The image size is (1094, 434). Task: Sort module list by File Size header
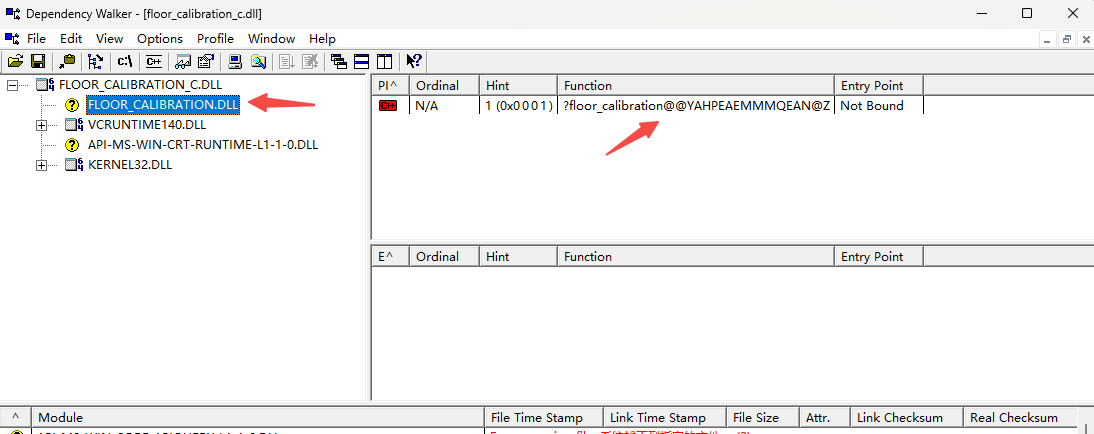[763, 418]
